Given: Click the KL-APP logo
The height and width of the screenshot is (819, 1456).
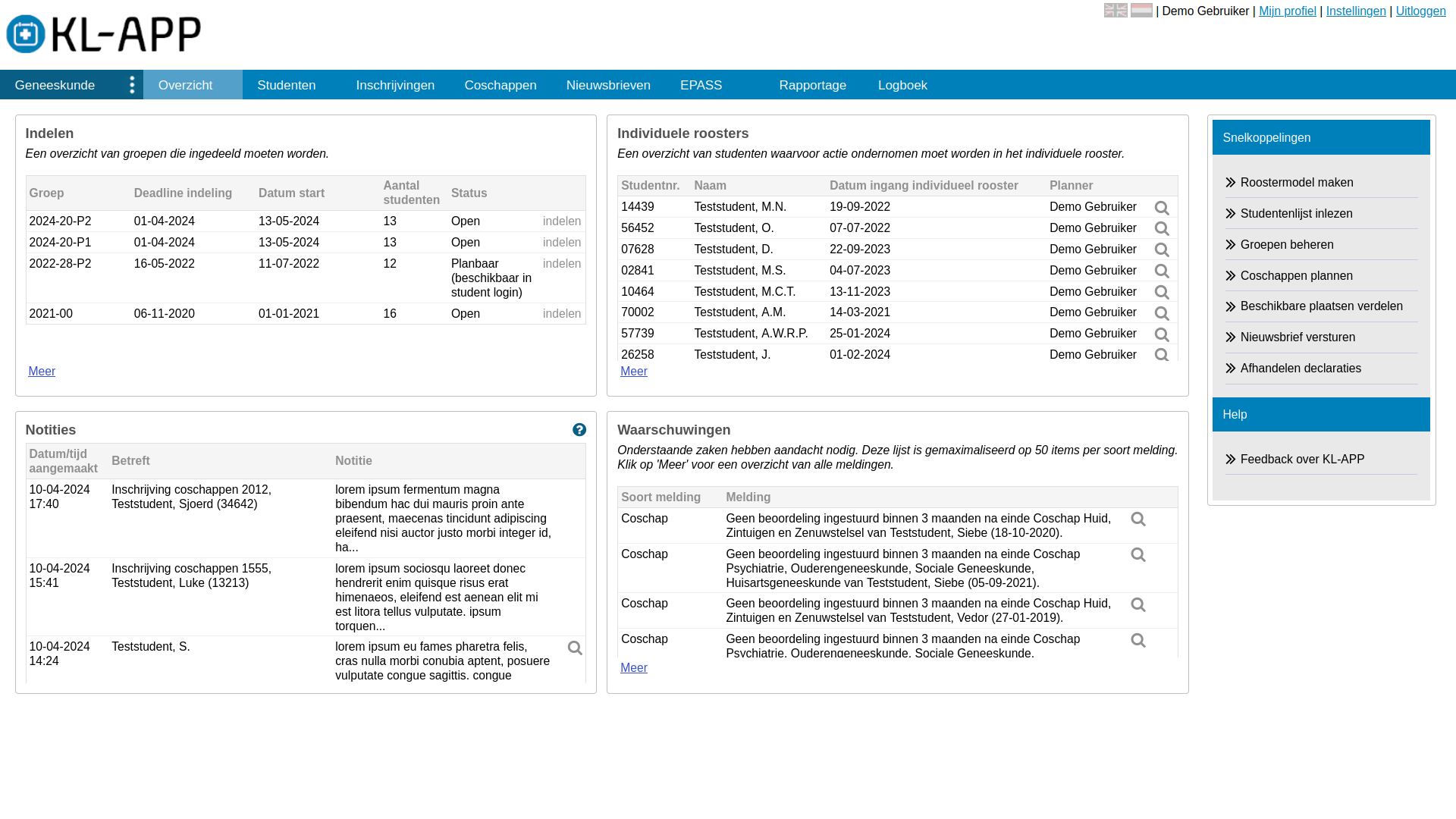Looking at the screenshot, I should (x=104, y=34).
